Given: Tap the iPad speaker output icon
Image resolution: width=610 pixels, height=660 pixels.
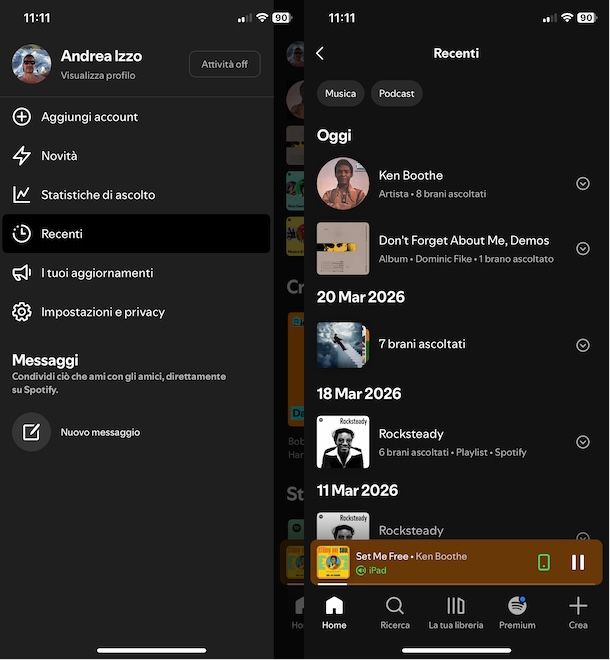Looking at the screenshot, I should click(x=361, y=570).
